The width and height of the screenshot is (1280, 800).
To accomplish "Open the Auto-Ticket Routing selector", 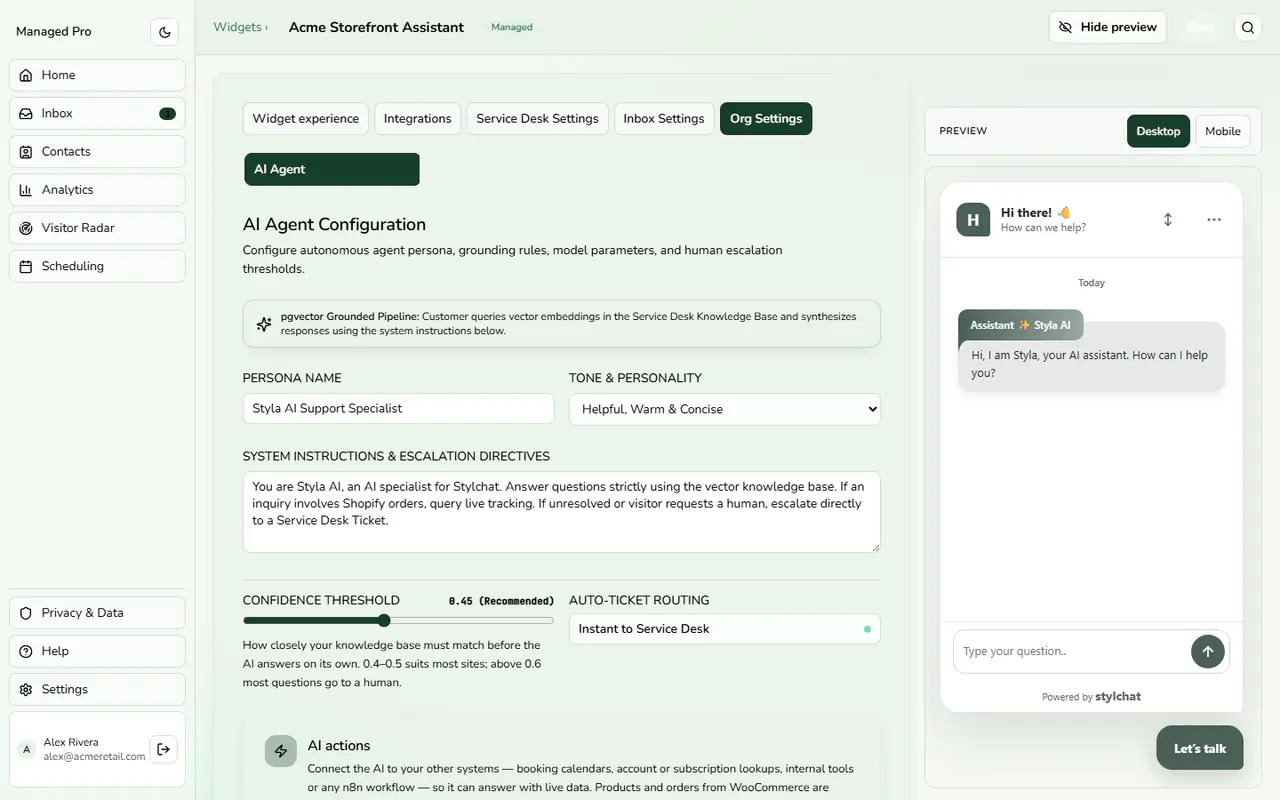I will [x=725, y=629].
